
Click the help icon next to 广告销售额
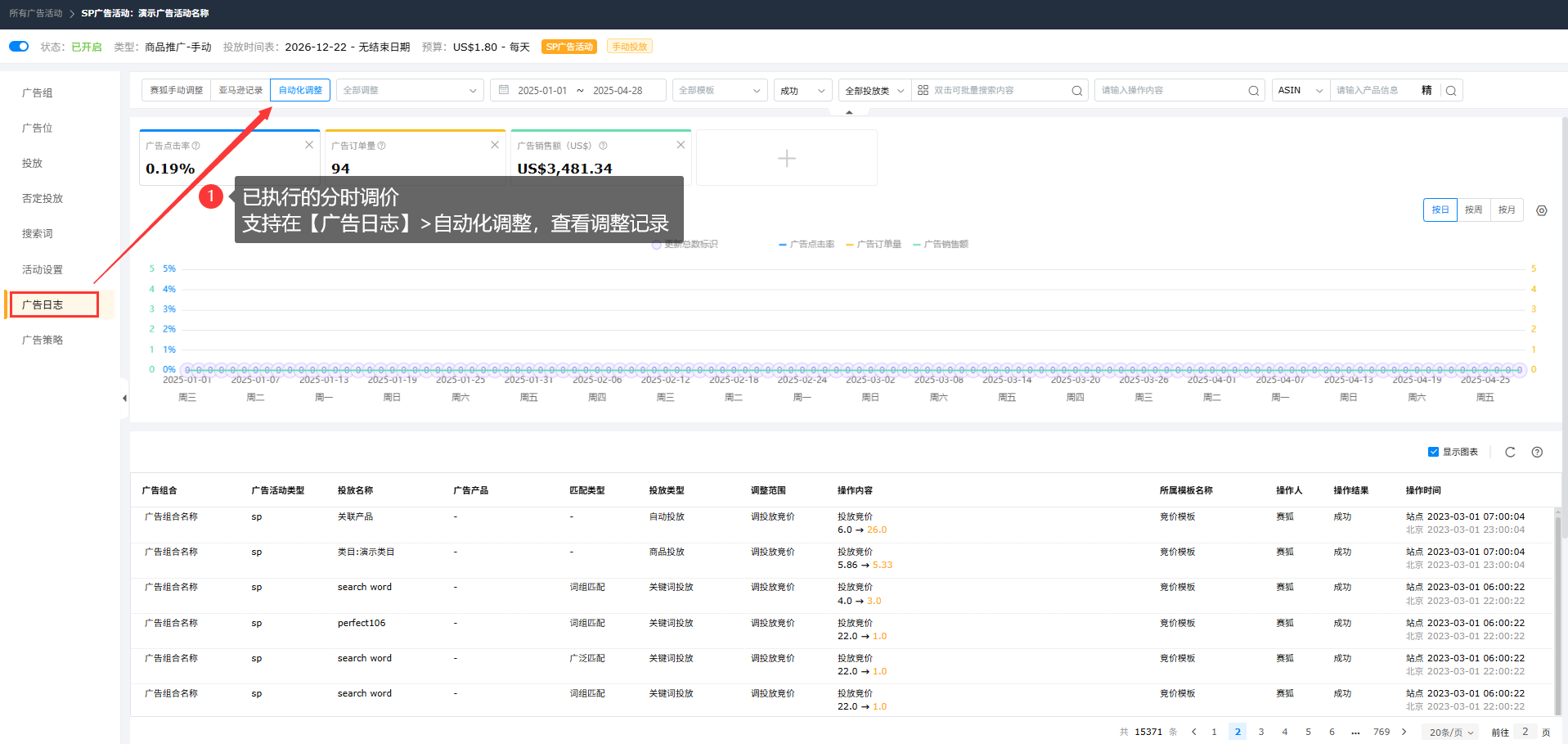(x=603, y=146)
